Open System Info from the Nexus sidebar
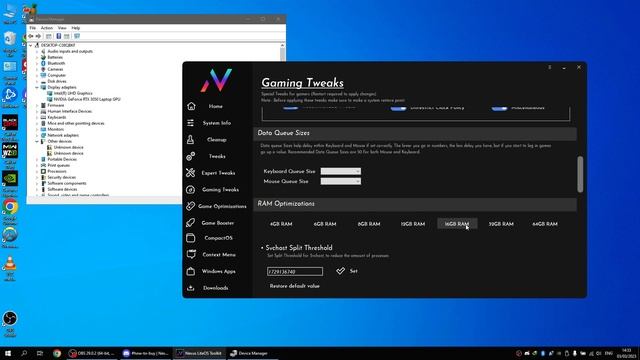 click(216, 123)
